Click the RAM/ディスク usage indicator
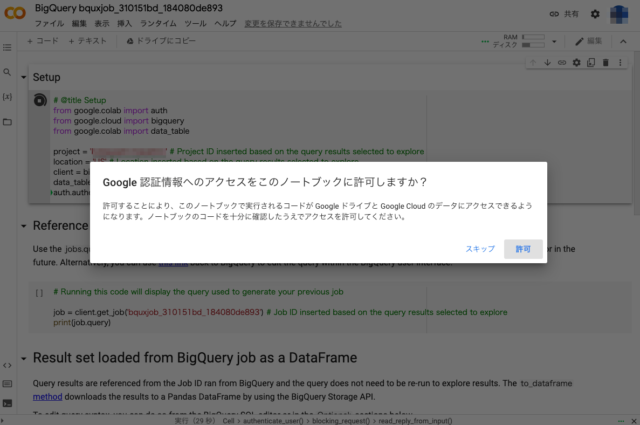The height and width of the screenshot is (425, 640). pyautogui.click(x=518, y=41)
